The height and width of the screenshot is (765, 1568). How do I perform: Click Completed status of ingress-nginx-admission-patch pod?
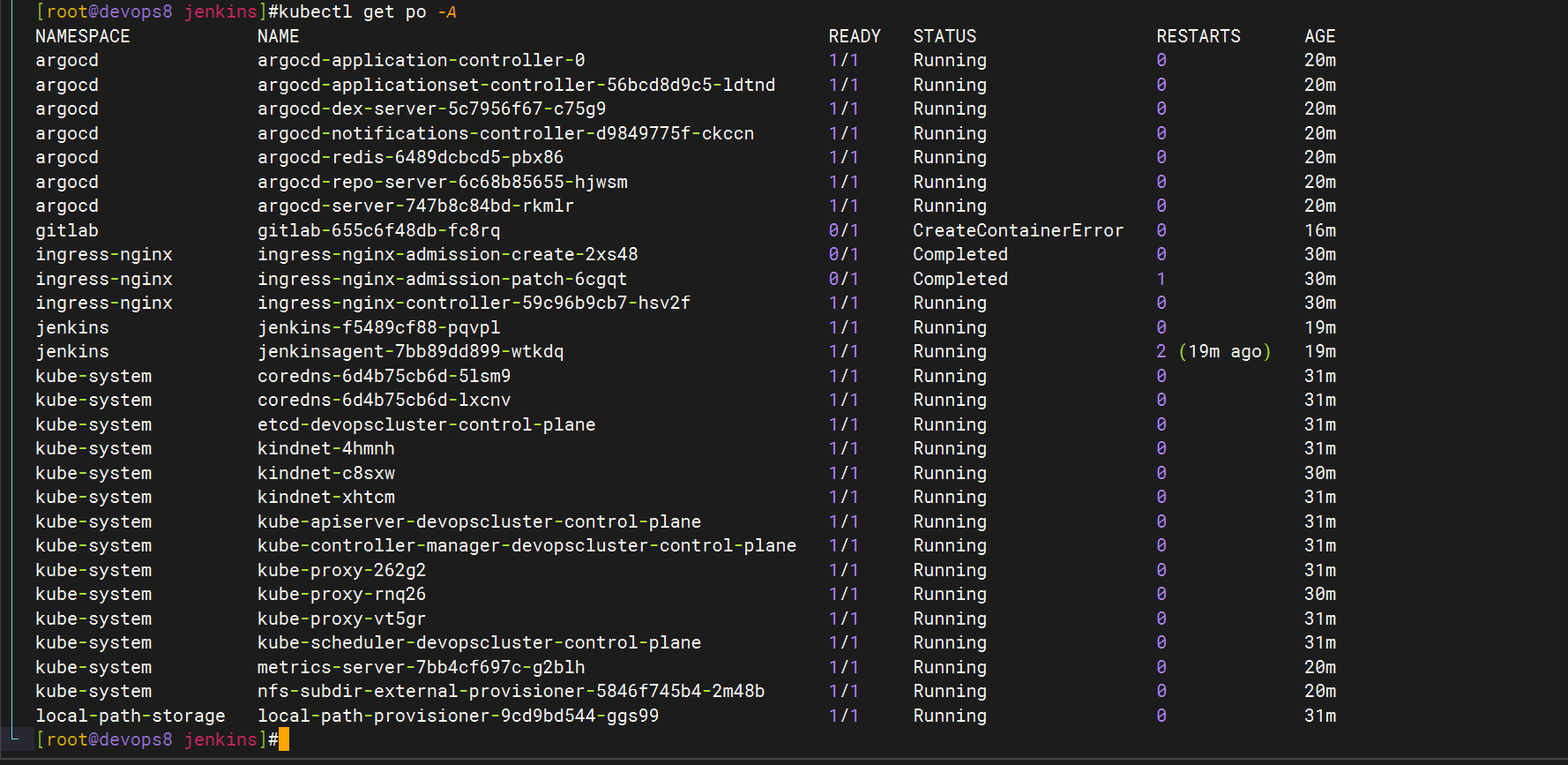pyautogui.click(x=960, y=279)
